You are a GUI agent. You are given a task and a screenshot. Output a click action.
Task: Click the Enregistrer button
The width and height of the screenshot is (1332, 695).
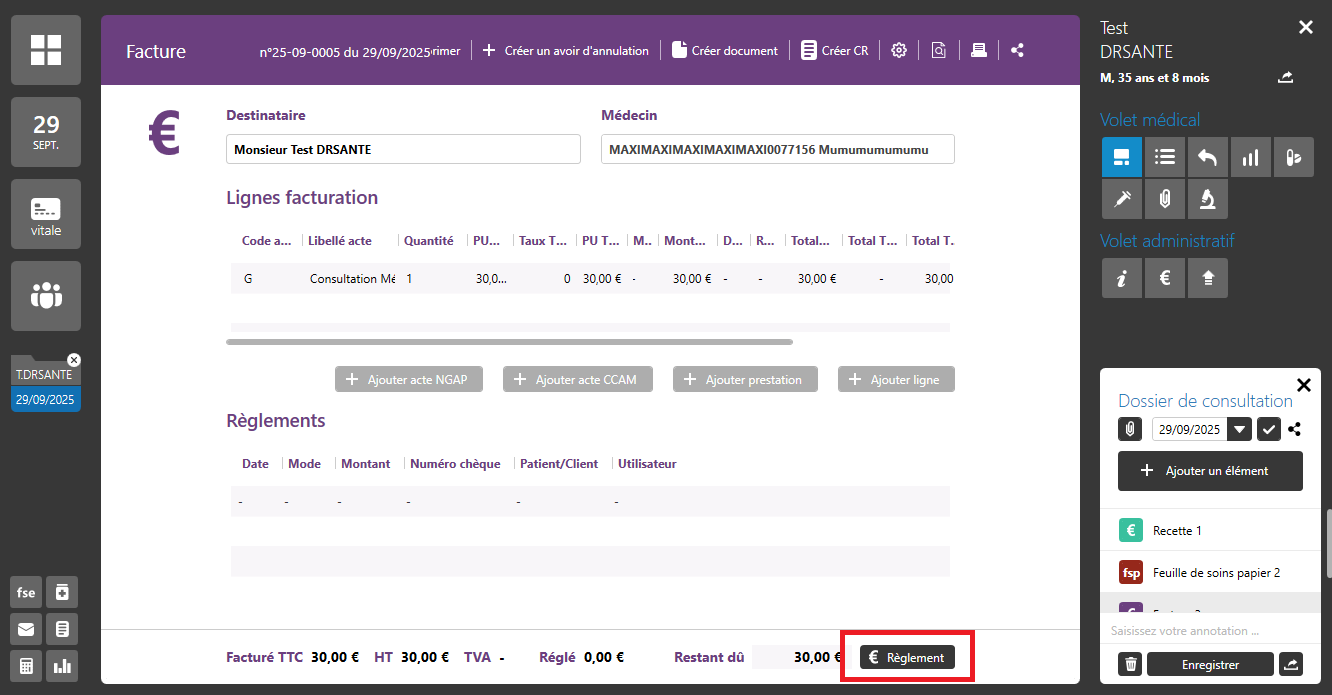[1210, 664]
